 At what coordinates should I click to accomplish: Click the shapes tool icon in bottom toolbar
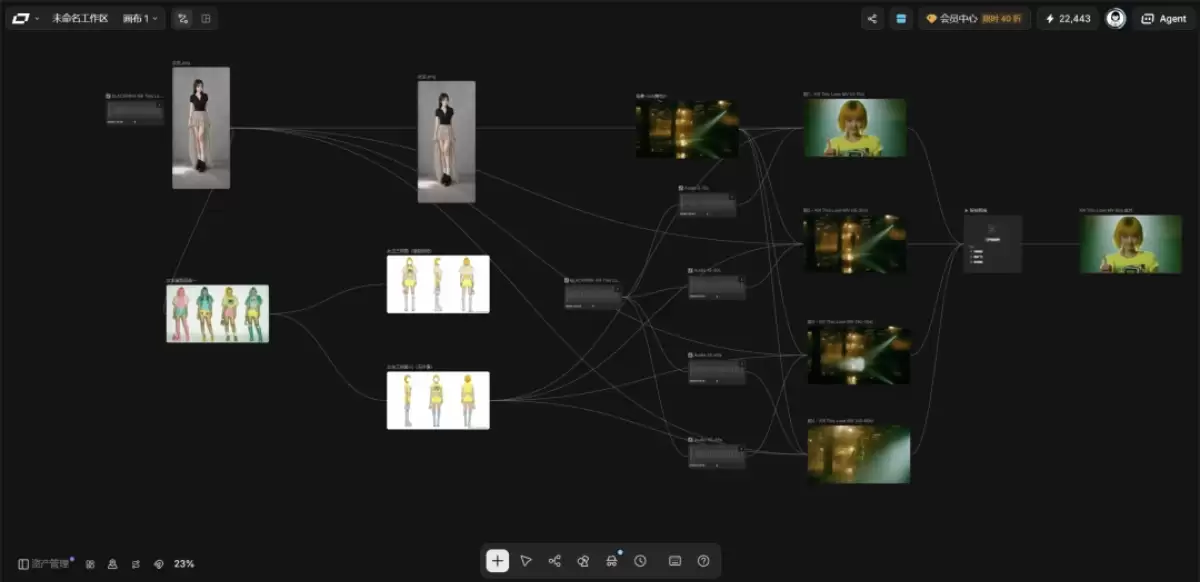tap(583, 561)
